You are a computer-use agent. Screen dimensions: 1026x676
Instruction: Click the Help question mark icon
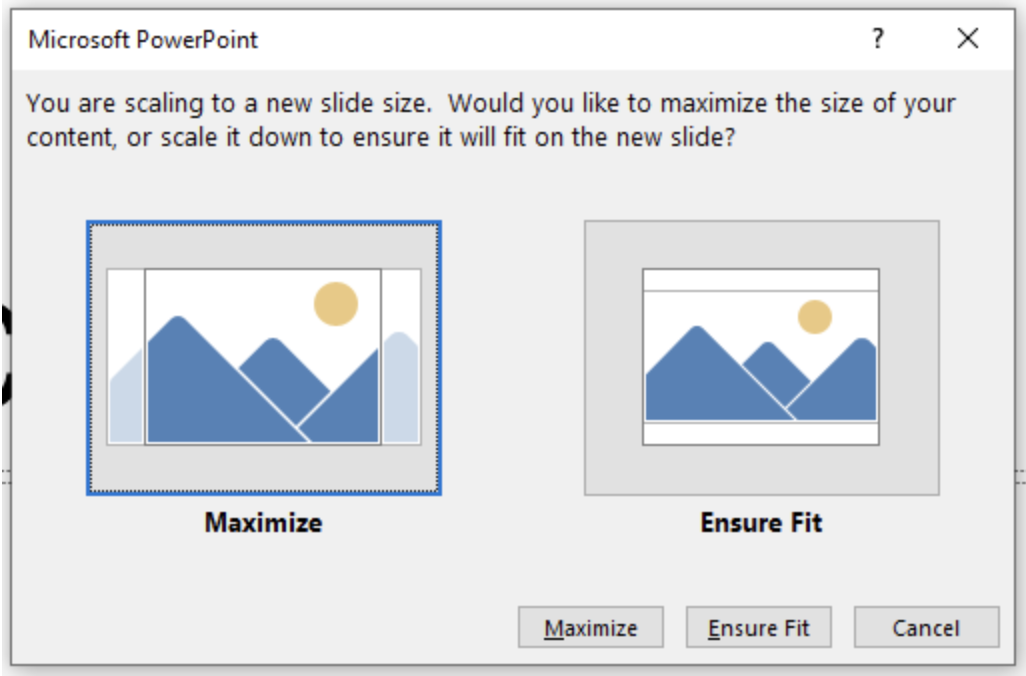tap(878, 40)
